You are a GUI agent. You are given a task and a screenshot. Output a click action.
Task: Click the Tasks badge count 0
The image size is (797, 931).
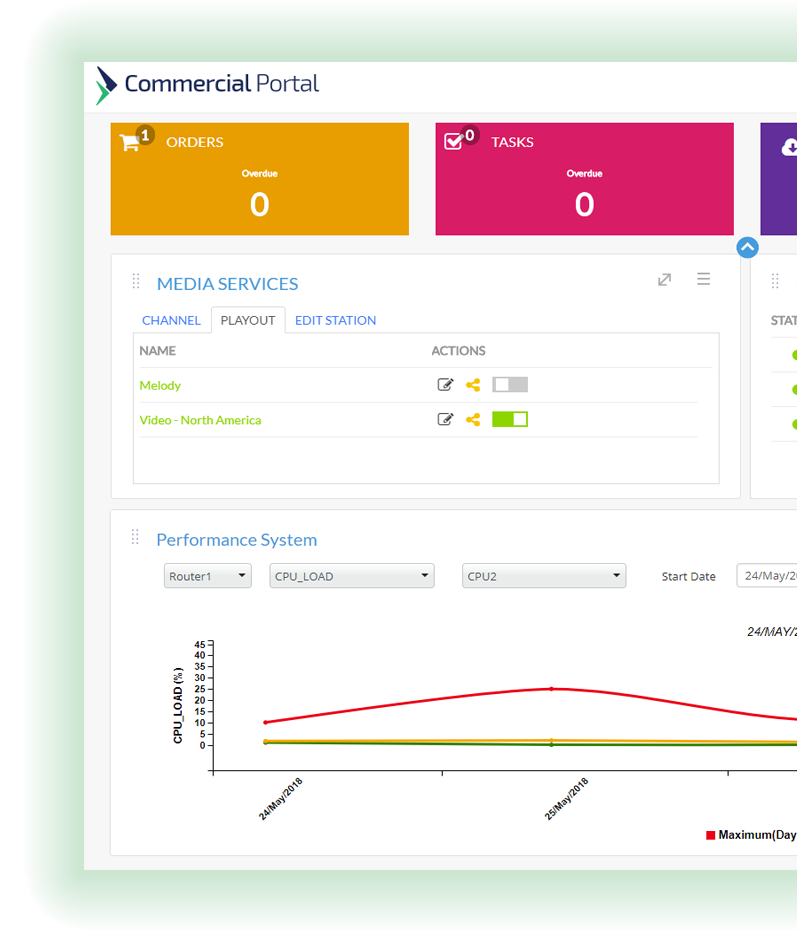pyautogui.click(x=470, y=135)
